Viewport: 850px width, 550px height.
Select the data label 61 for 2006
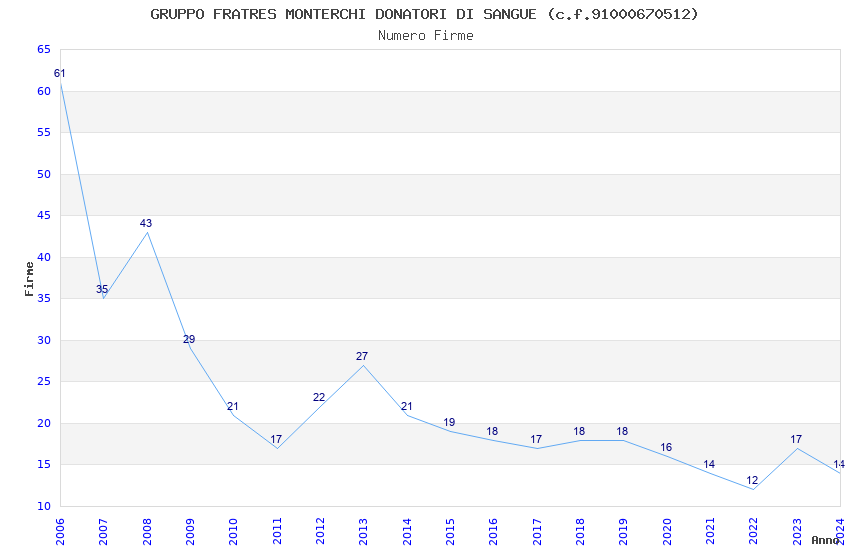coord(60,73)
